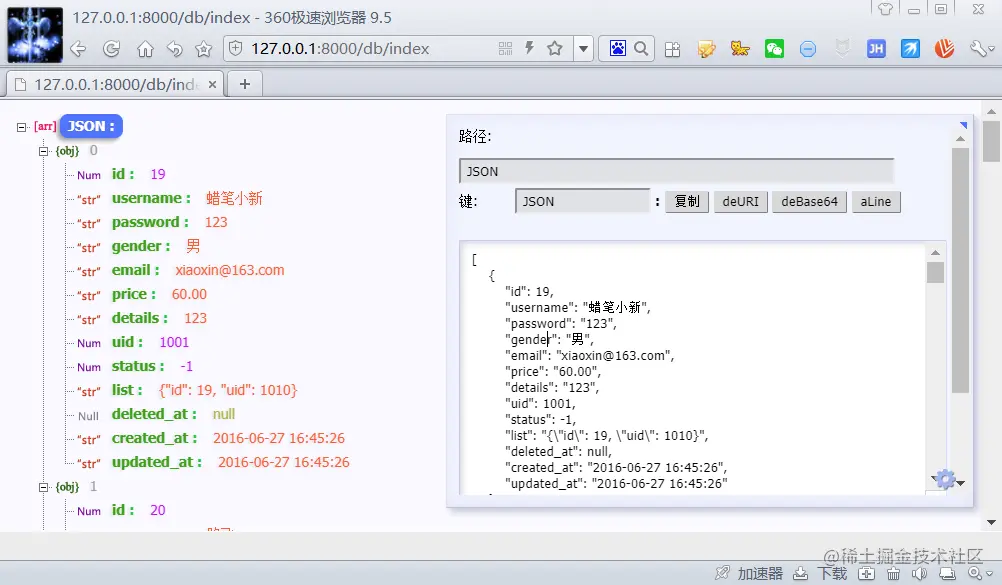Click the magnifier search icon in the toolbar
The width and height of the screenshot is (1002, 585).
641,49
